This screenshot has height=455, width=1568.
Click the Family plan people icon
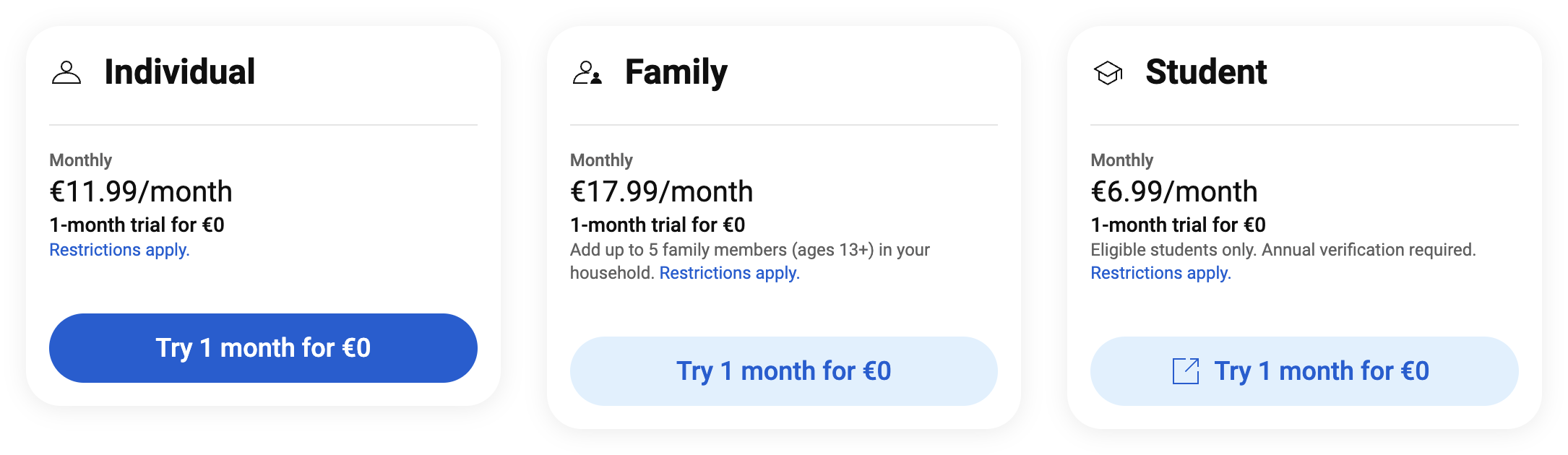587,73
